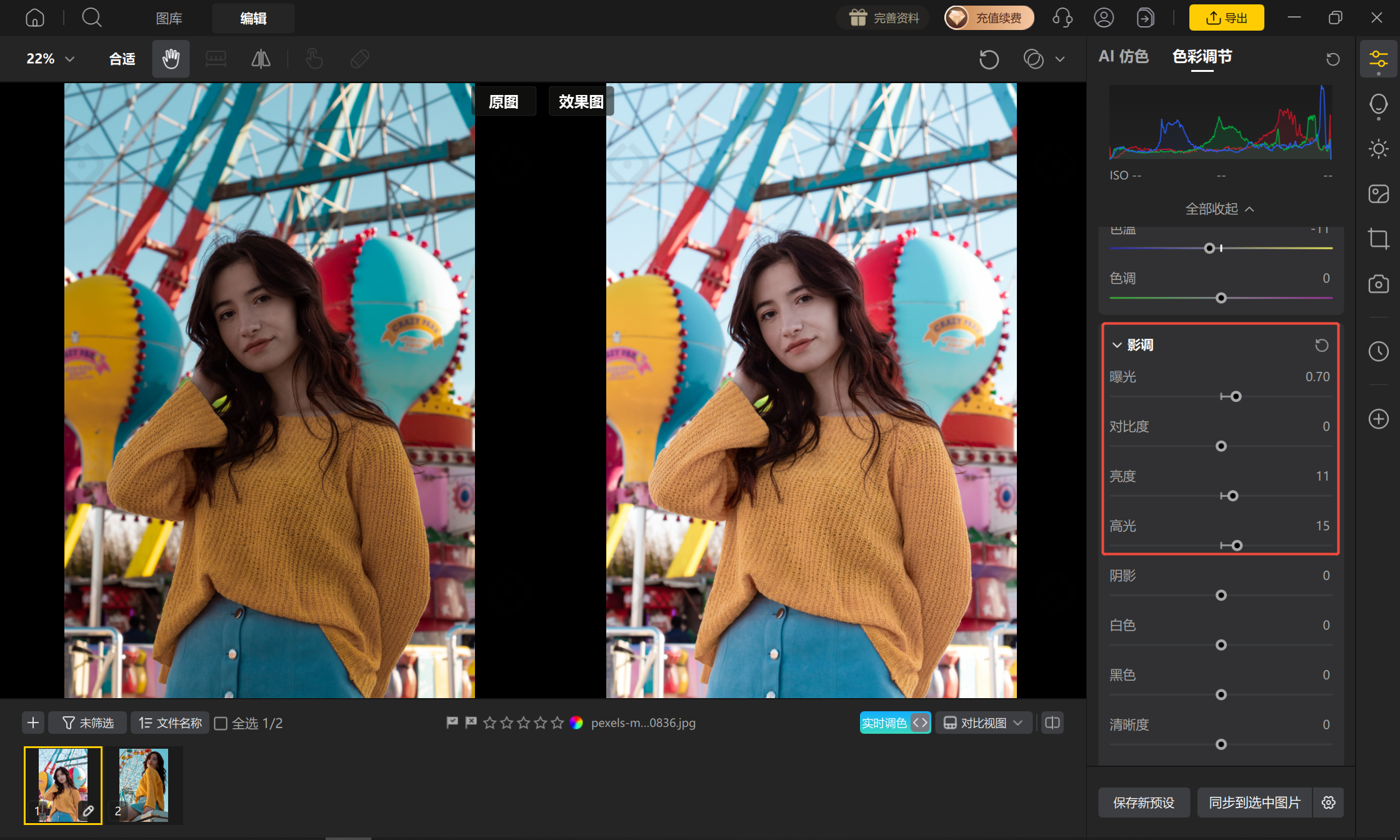
Task: Click the yellow 导出 export button
Action: [1226, 18]
